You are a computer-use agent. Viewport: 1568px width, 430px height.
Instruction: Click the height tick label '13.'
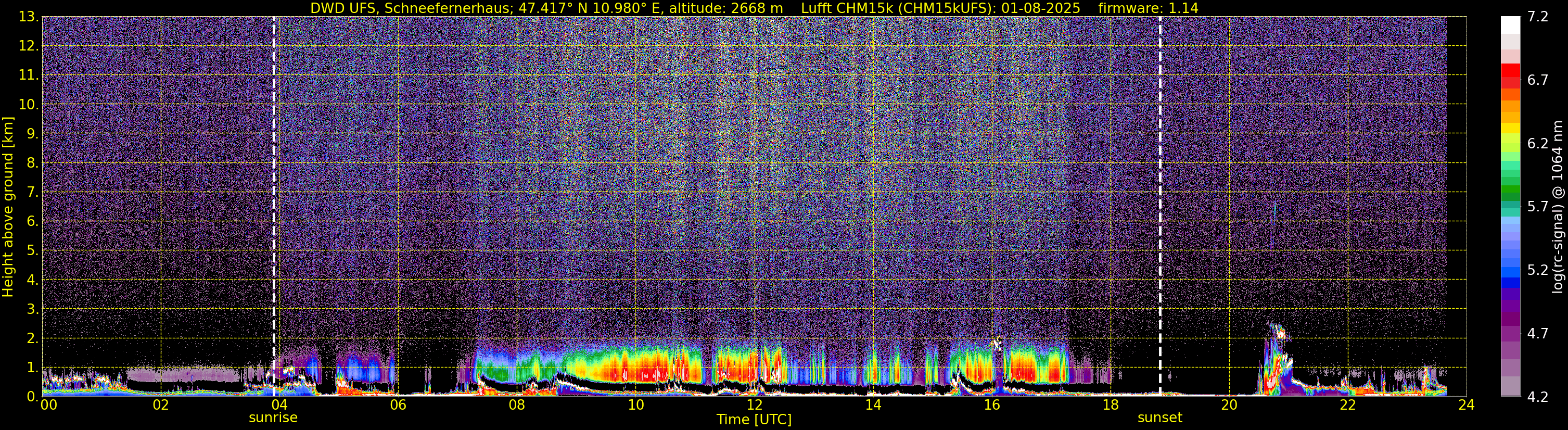click(28, 17)
